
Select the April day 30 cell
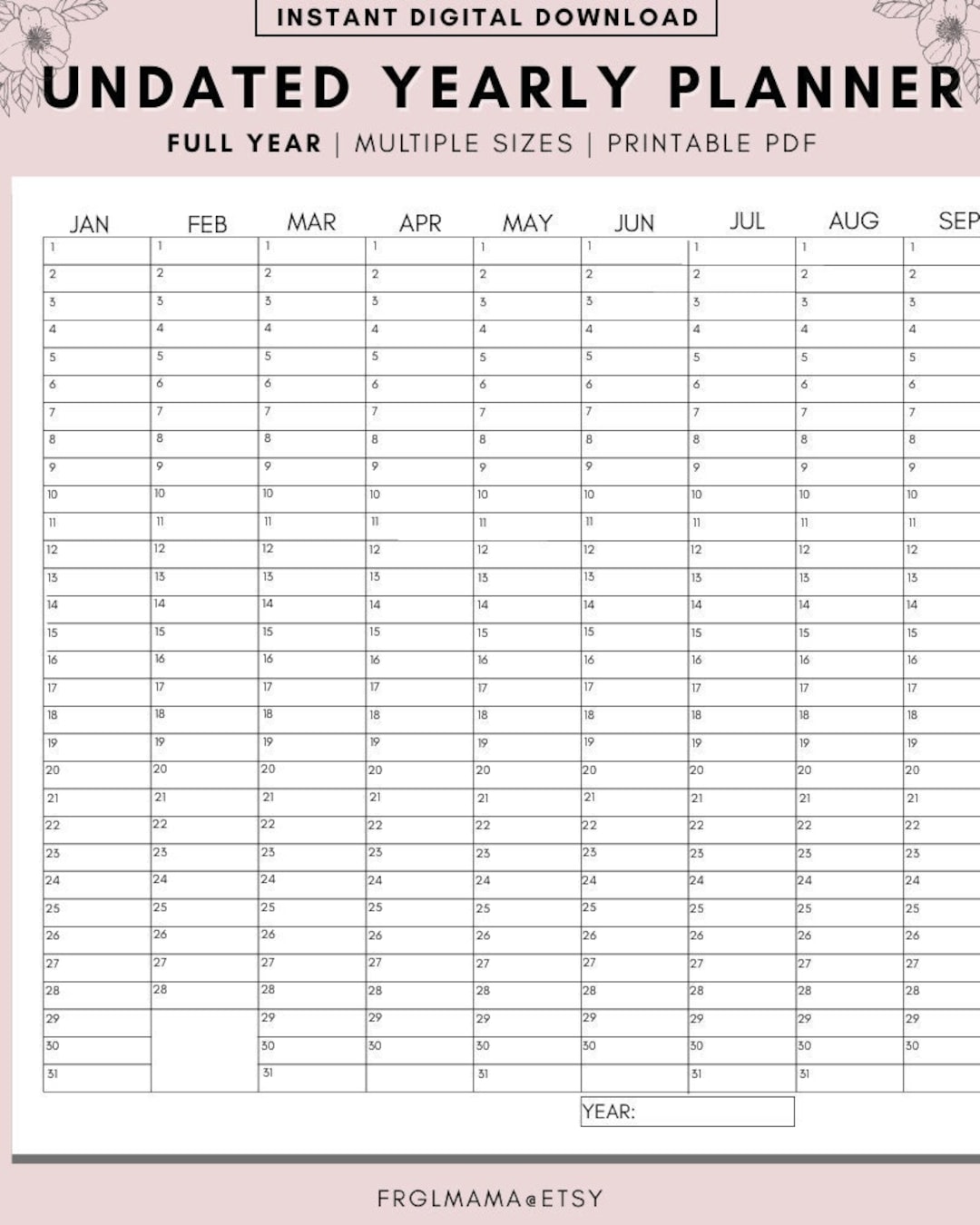coord(419,1051)
